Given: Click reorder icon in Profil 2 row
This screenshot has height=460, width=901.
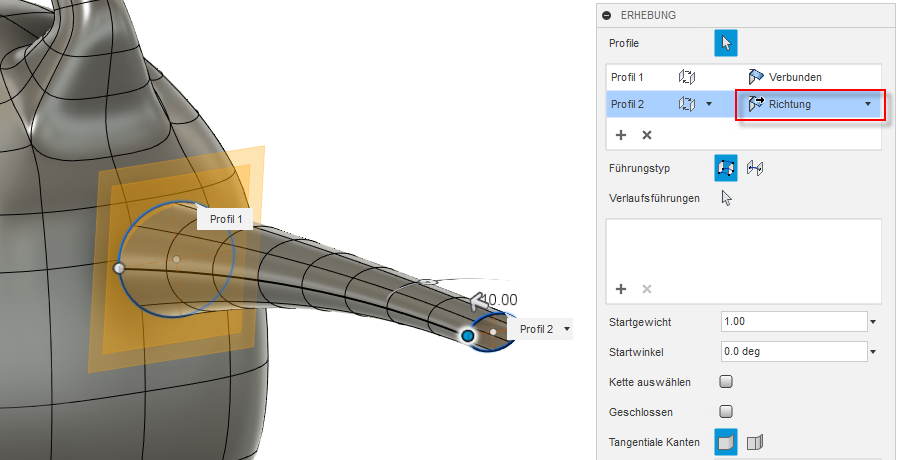Looking at the screenshot, I should 687,104.
